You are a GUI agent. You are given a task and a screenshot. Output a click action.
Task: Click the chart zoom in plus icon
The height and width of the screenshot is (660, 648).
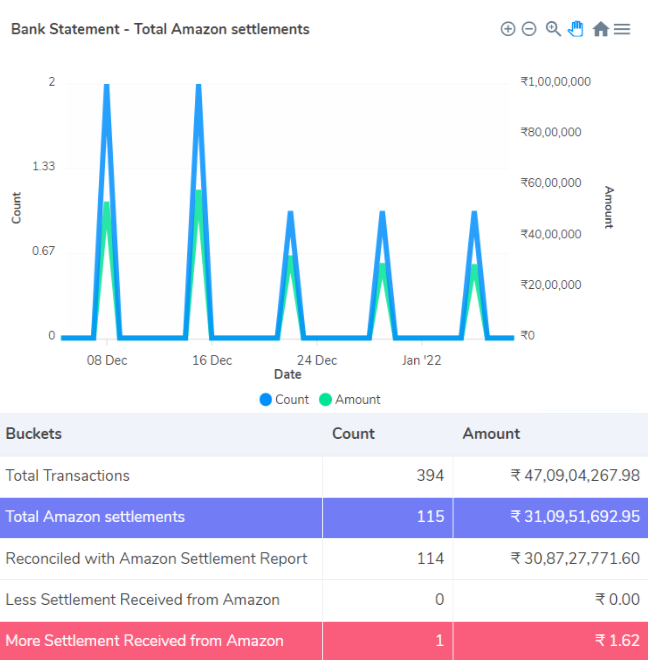pyautogui.click(x=508, y=29)
